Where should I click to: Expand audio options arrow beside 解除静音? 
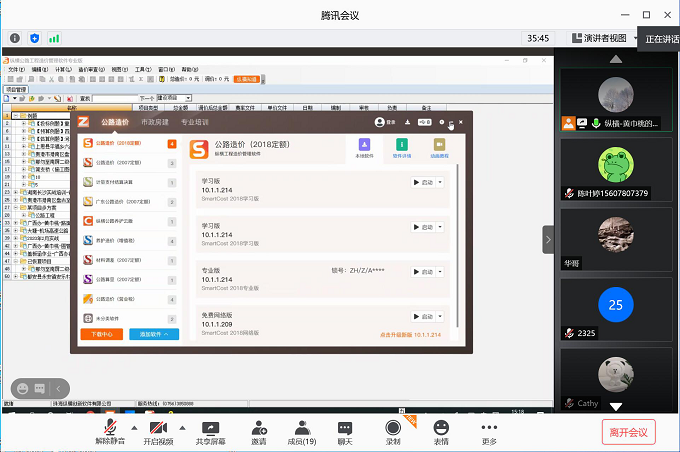tap(134, 428)
